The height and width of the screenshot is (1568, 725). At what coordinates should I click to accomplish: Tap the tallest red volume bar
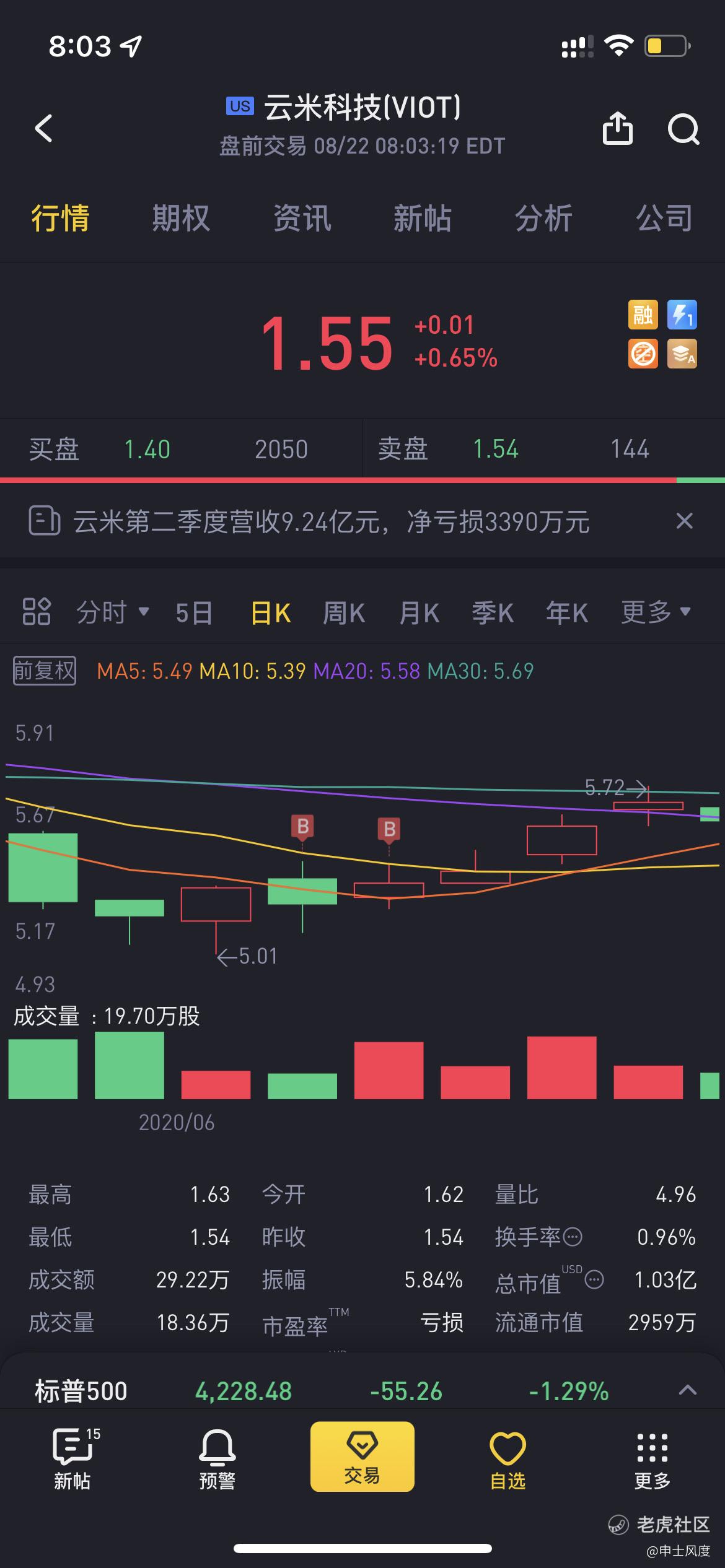pyautogui.click(x=561, y=1068)
